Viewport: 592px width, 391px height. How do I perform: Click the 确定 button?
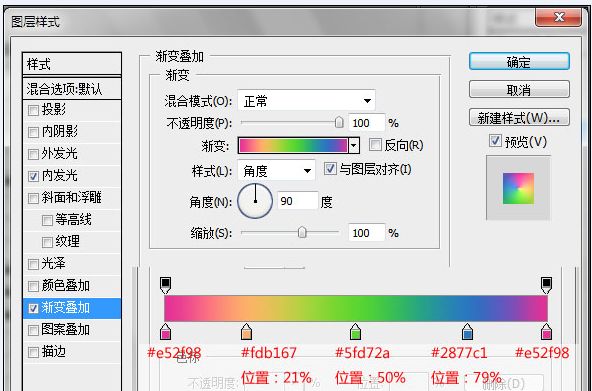tap(519, 62)
